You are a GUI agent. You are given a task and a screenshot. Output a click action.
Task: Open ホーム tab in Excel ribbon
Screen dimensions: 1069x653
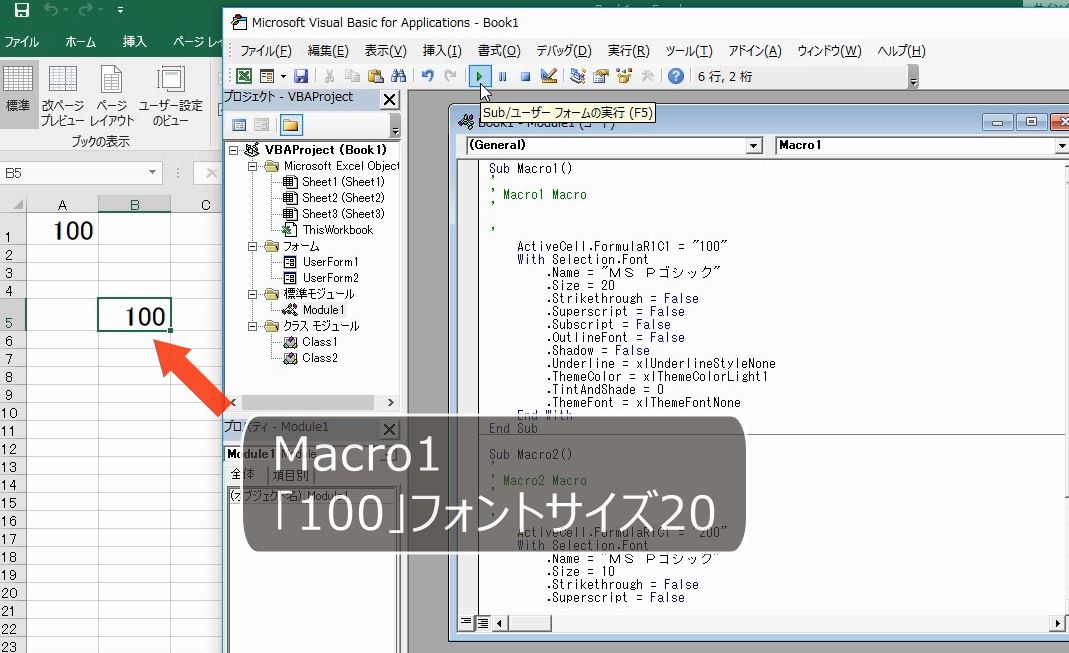(x=80, y=42)
